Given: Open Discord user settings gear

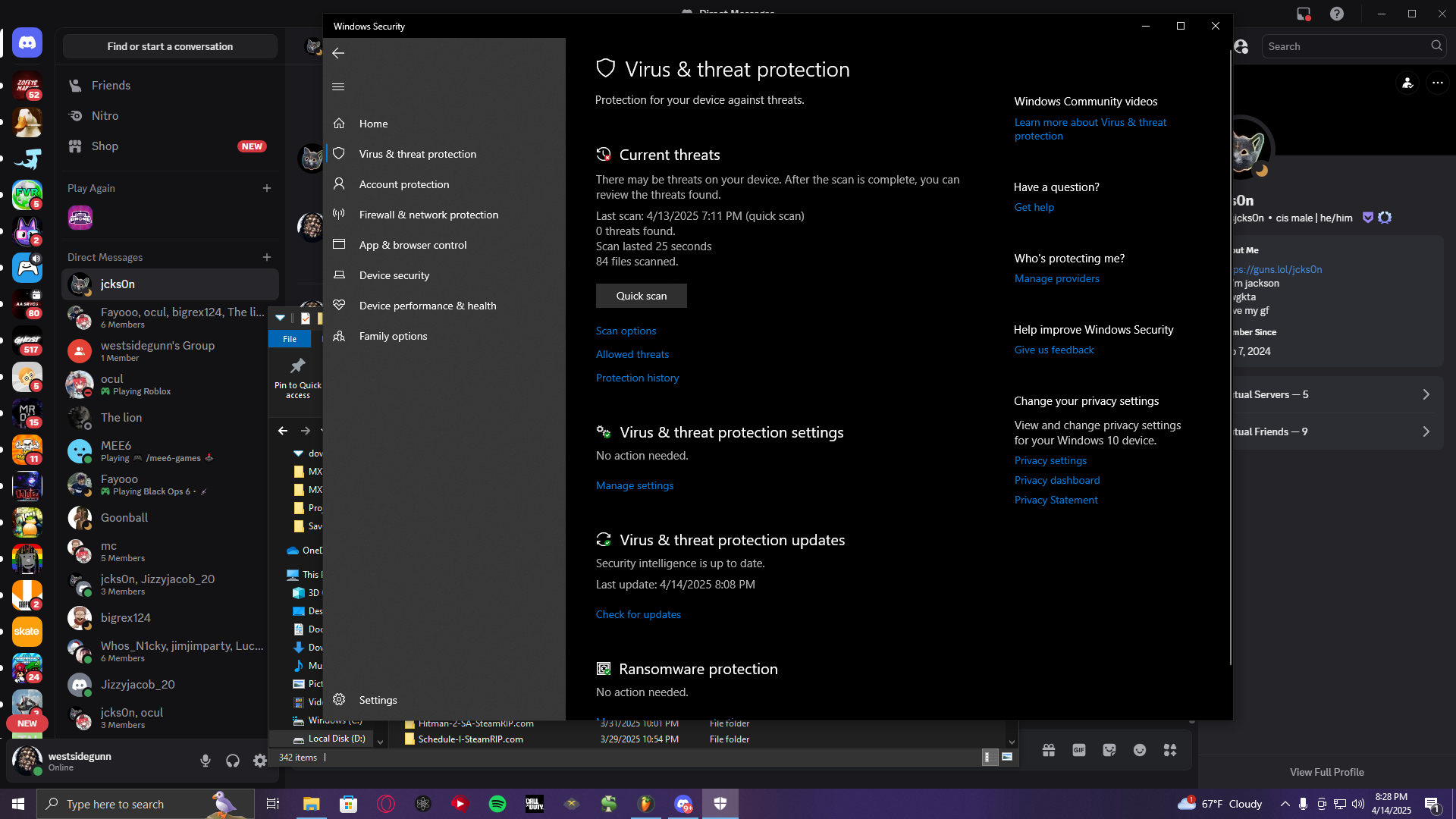Looking at the screenshot, I should (x=260, y=761).
